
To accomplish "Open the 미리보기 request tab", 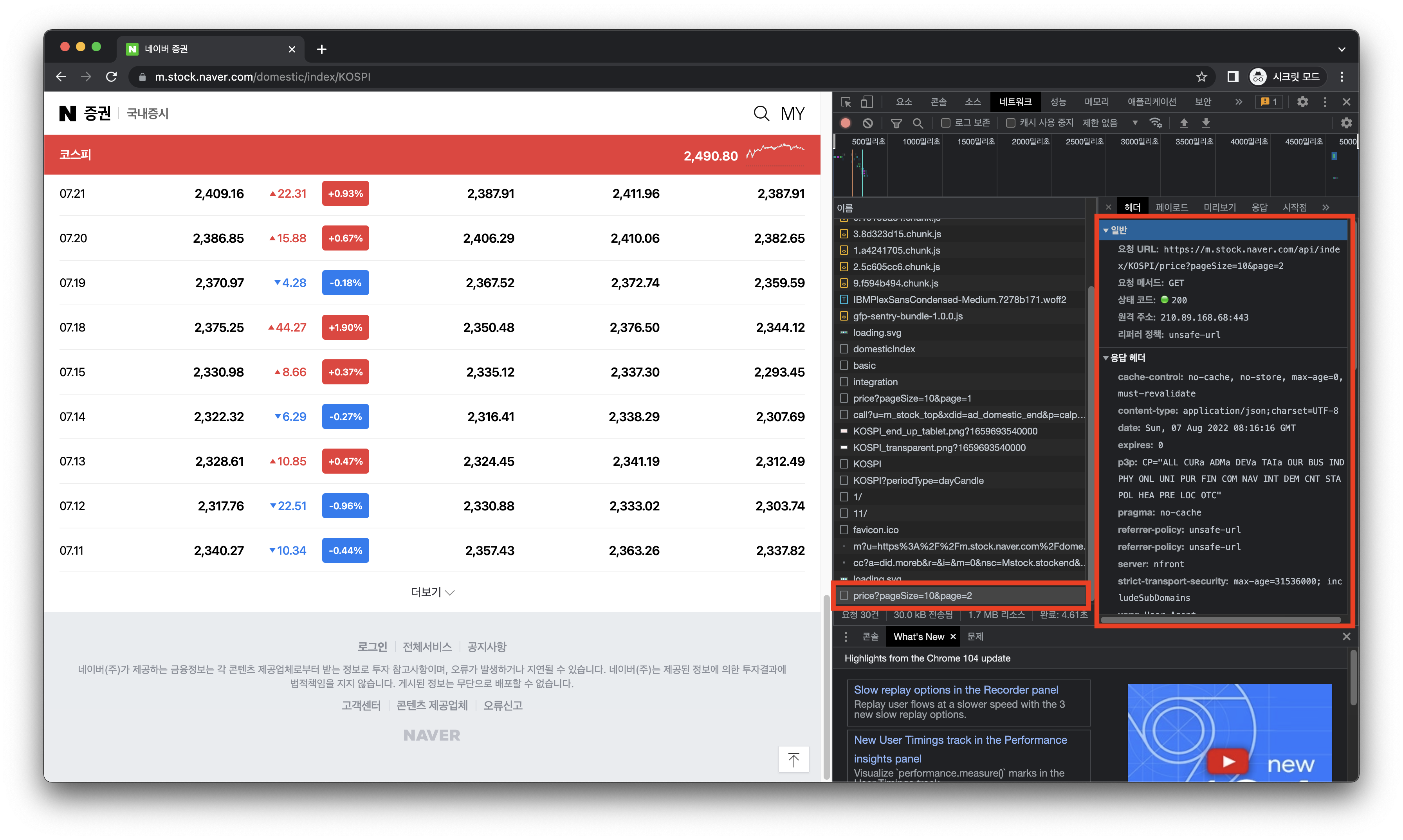I will (x=1220, y=207).
